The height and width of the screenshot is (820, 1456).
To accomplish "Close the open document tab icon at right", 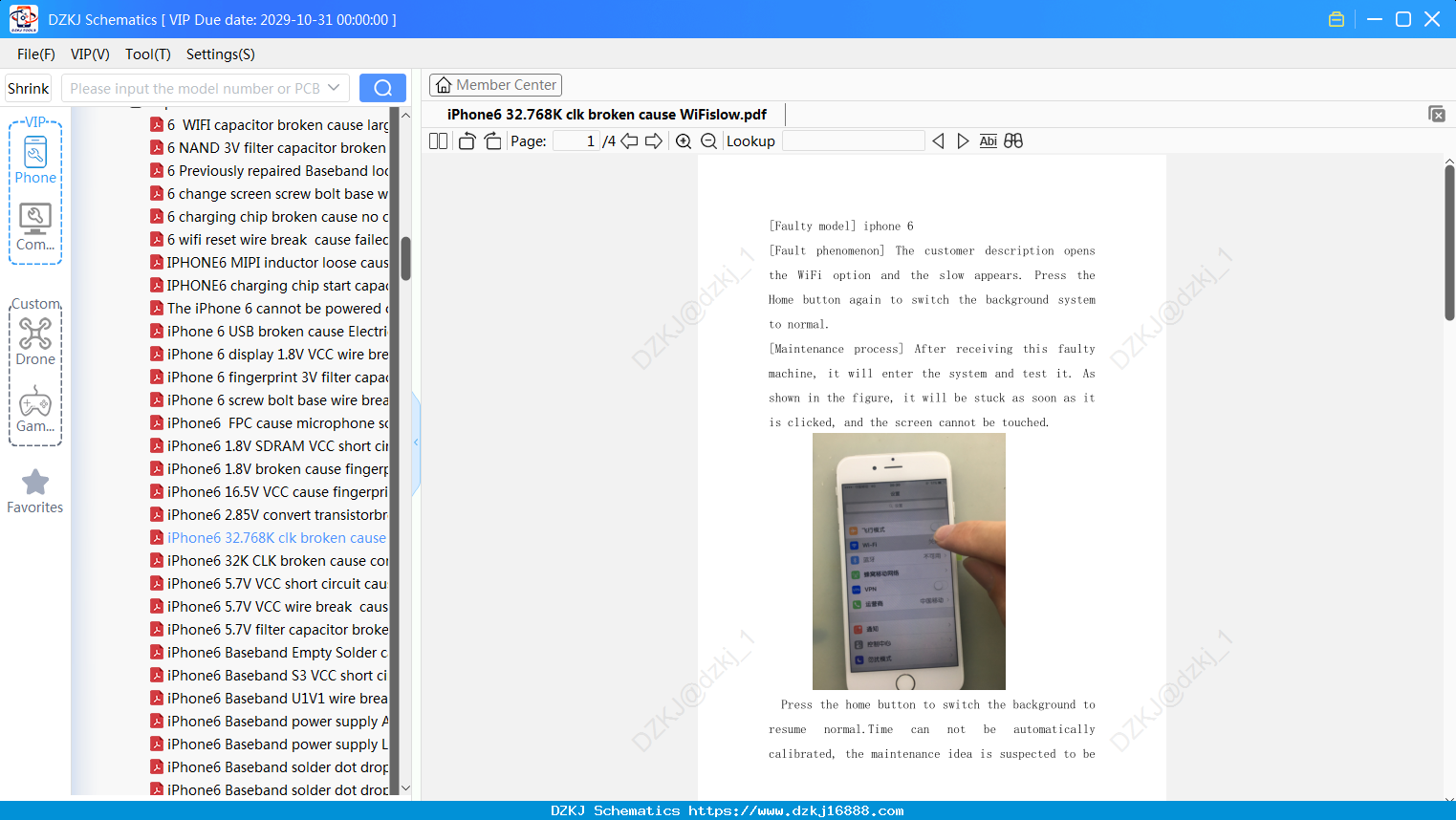I will [x=1437, y=114].
